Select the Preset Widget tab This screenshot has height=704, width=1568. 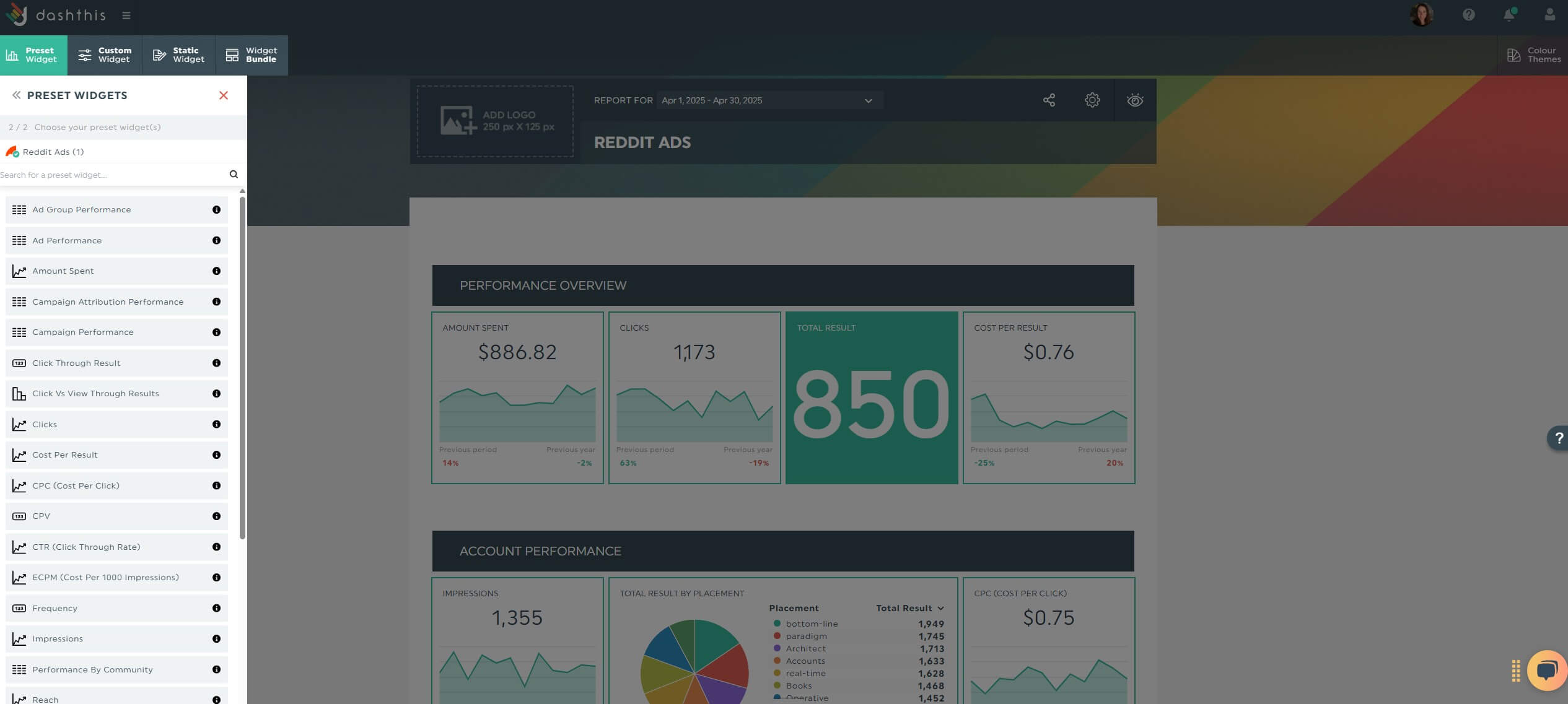pyautogui.click(x=33, y=55)
